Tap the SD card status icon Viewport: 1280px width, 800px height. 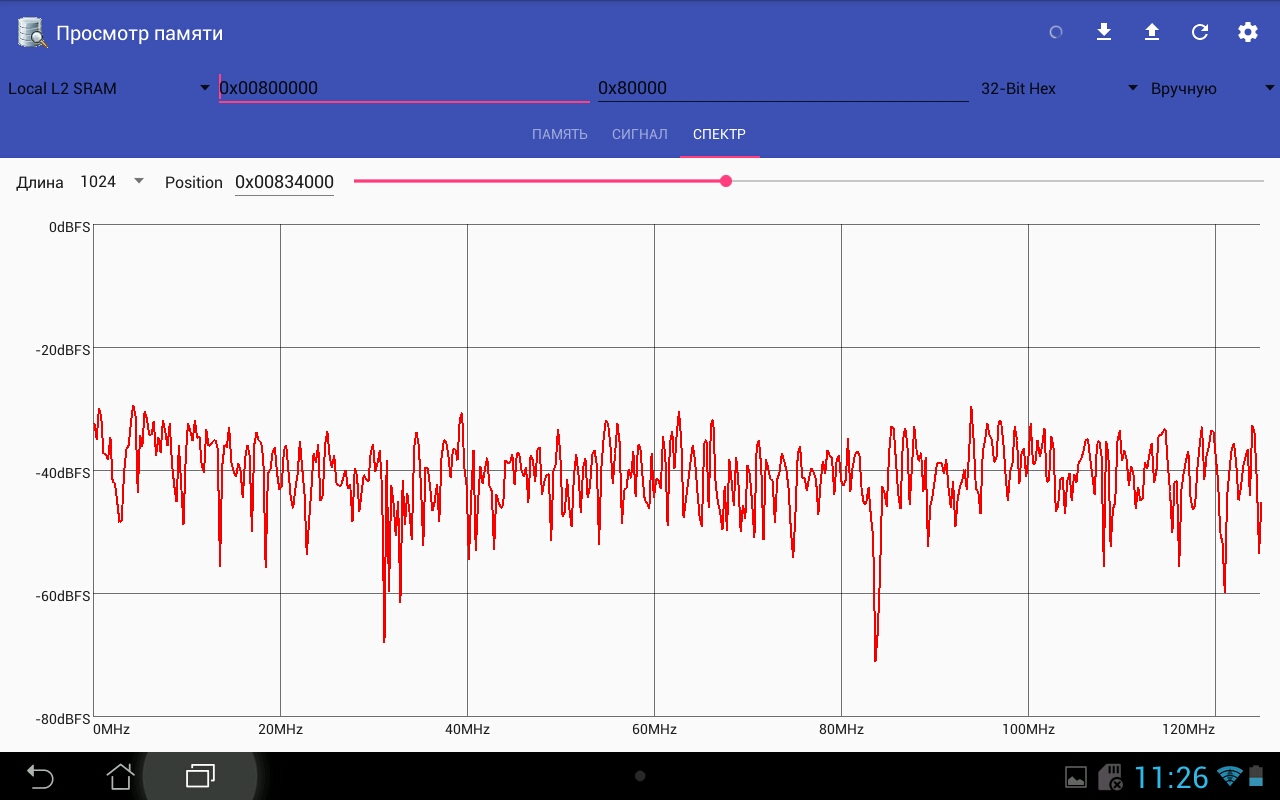point(1109,777)
